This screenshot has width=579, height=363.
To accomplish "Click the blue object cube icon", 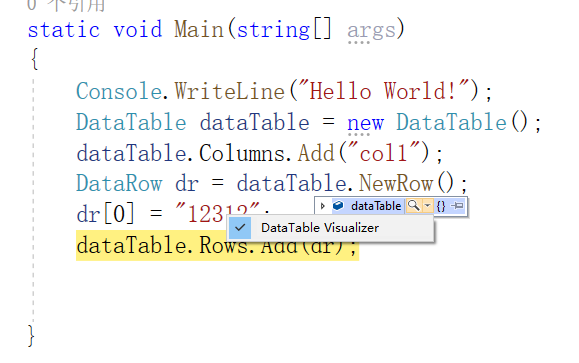I will [x=338, y=205].
